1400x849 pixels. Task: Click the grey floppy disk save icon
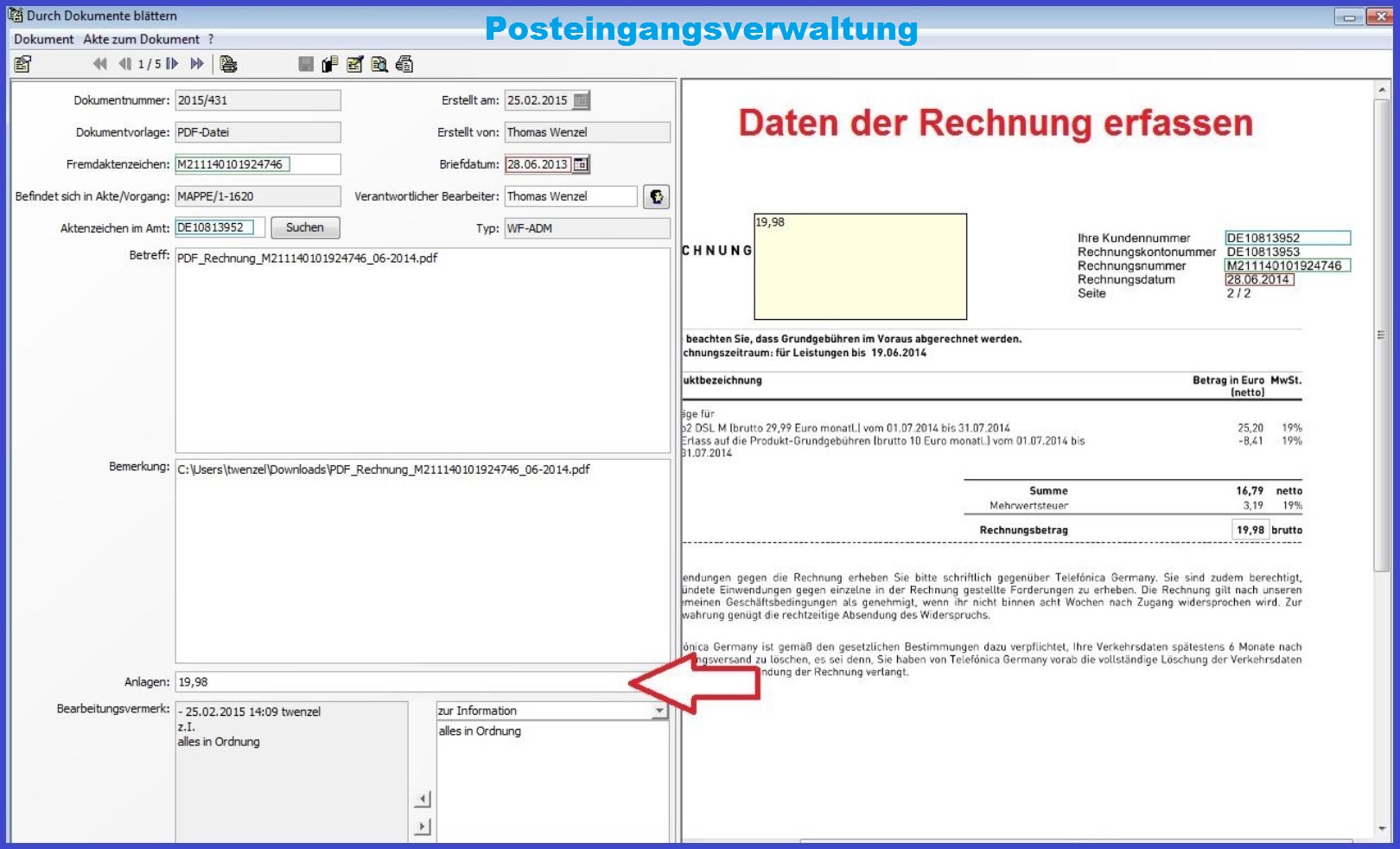coord(306,64)
